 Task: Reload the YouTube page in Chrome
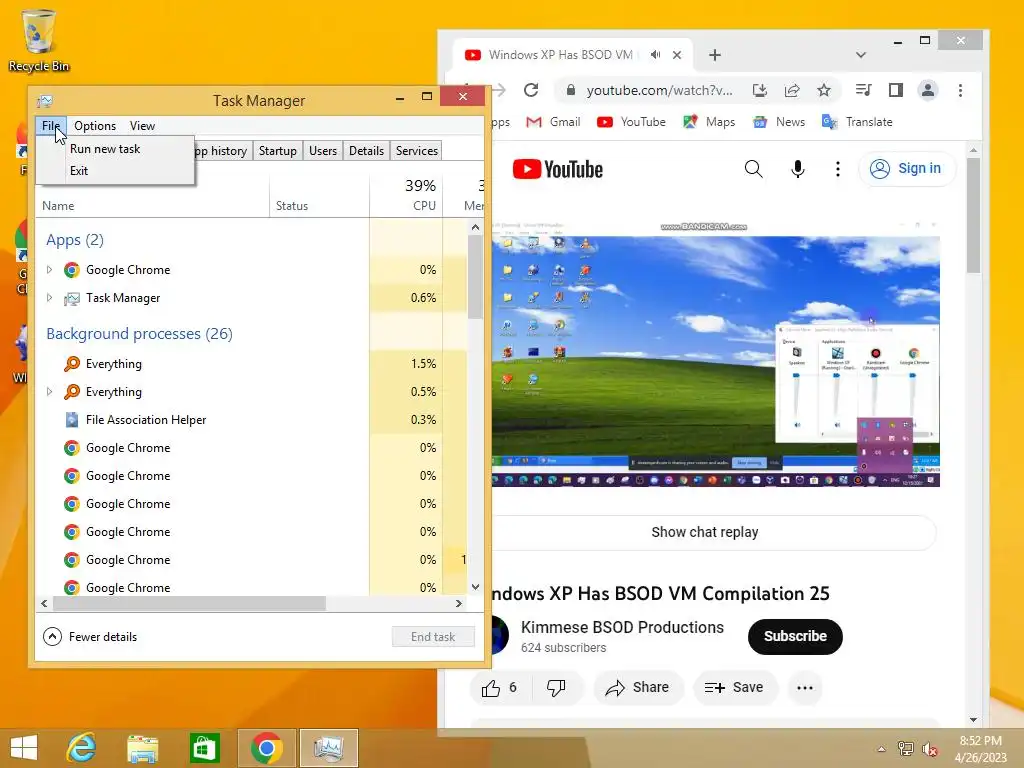pos(531,90)
